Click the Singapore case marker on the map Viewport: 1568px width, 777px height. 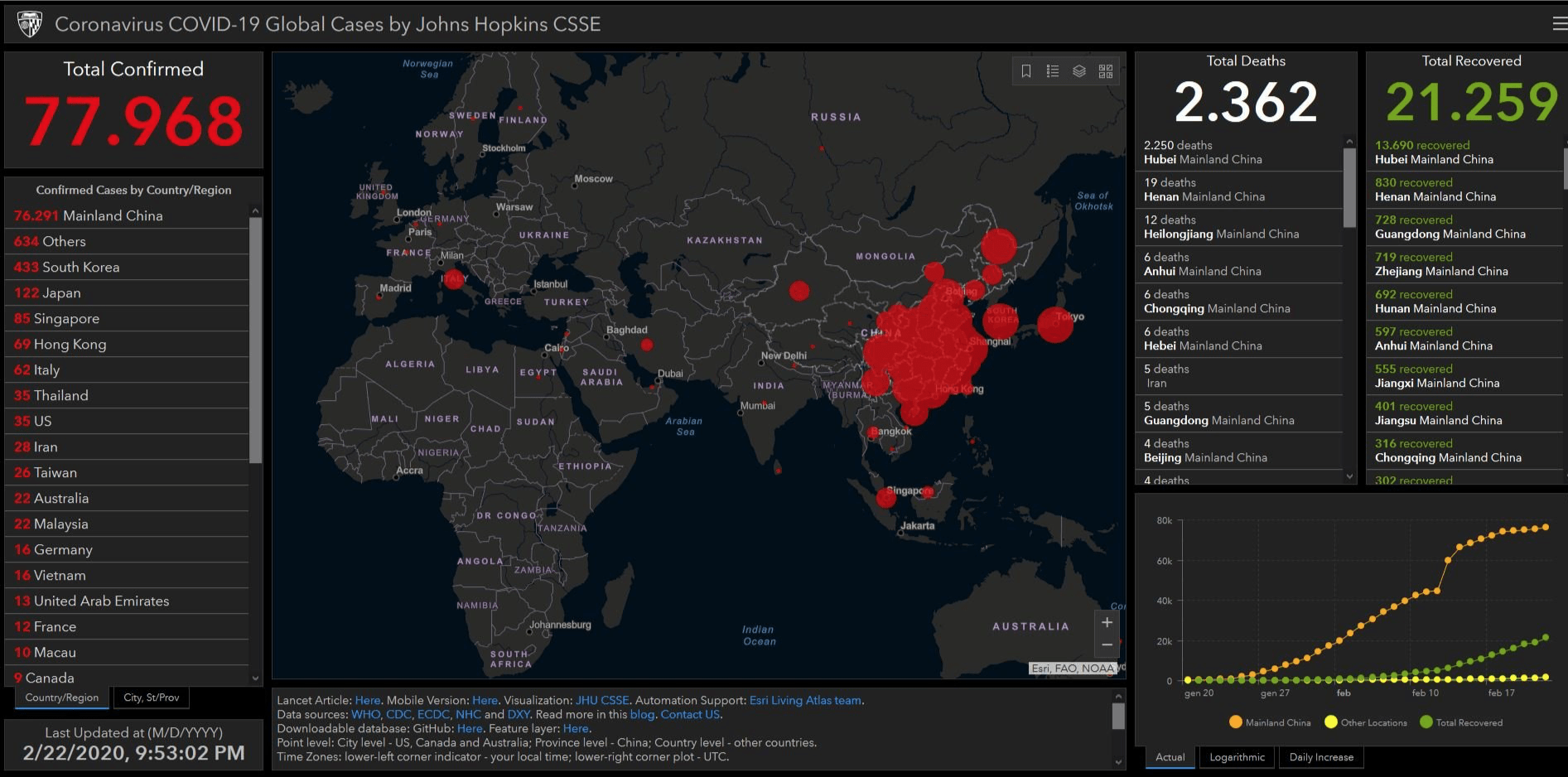(x=886, y=497)
